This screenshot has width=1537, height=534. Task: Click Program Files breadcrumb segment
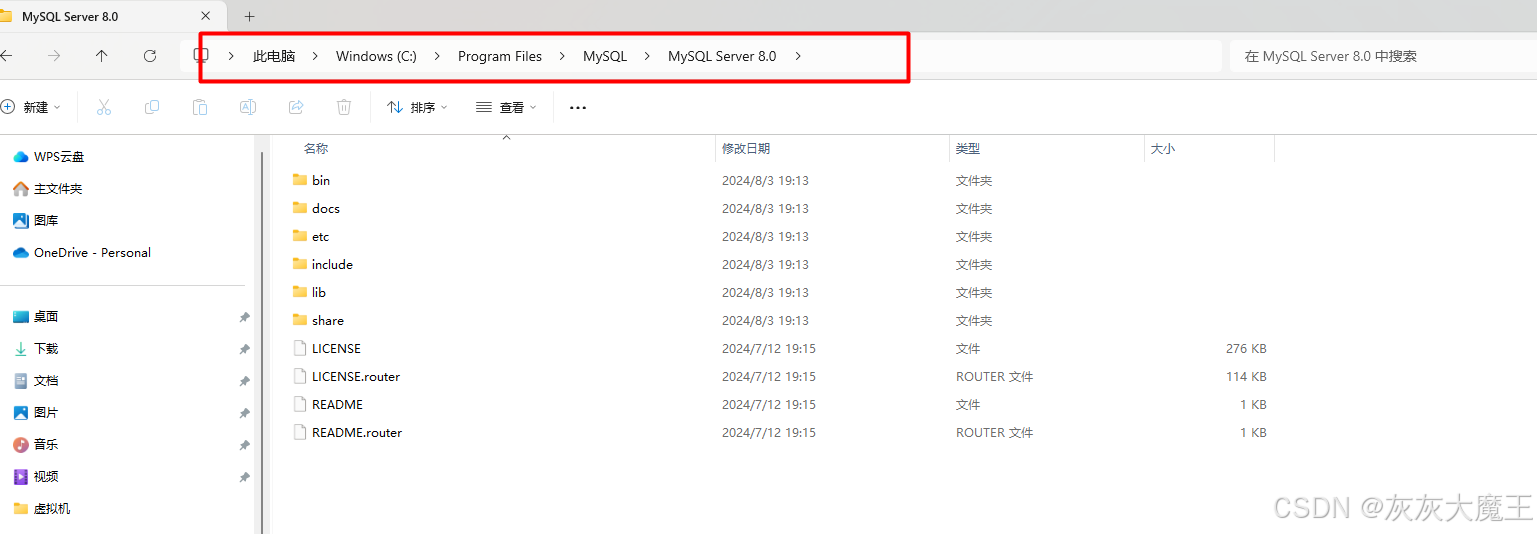pos(500,56)
